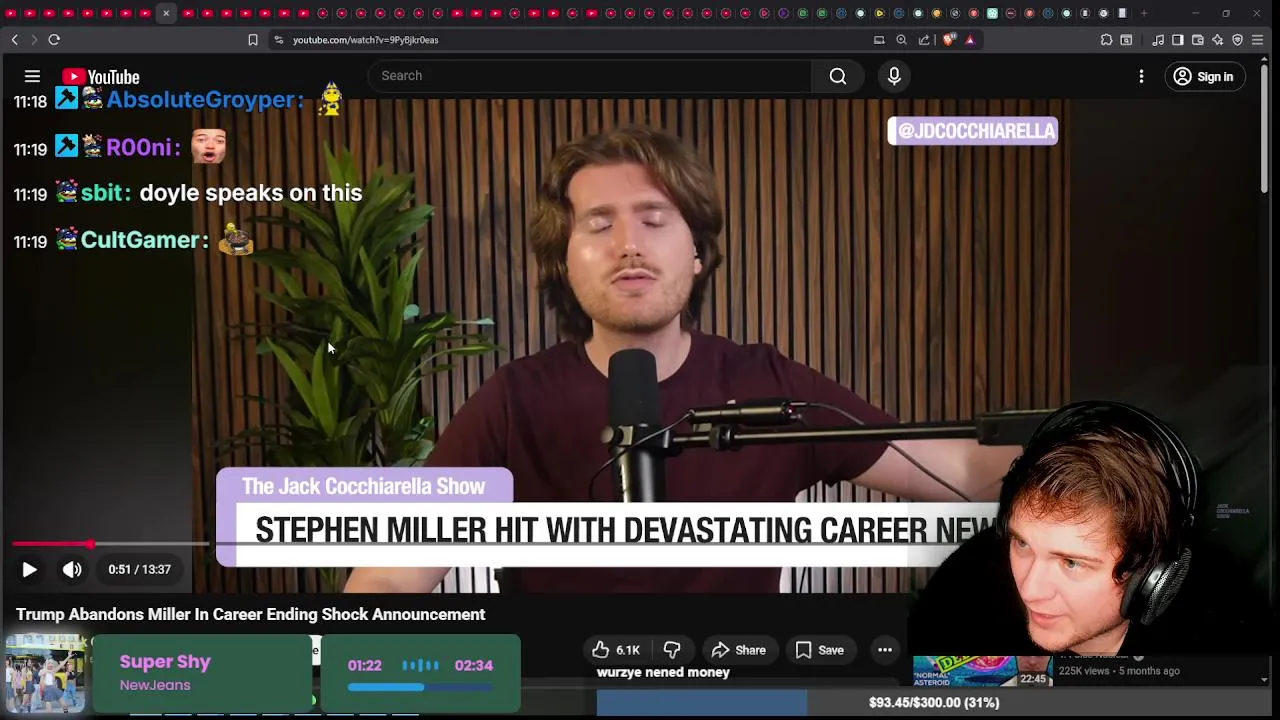Reload the current page
Screen dimensions: 1280x720
click(54, 40)
